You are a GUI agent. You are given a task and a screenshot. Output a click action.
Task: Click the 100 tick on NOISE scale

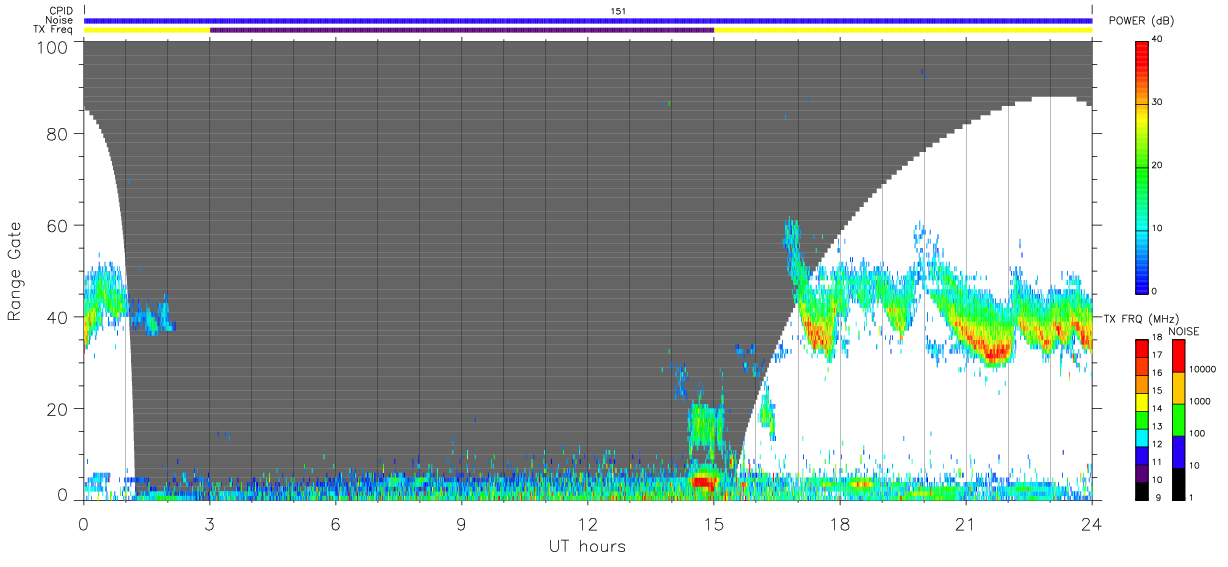point(1197,433)
